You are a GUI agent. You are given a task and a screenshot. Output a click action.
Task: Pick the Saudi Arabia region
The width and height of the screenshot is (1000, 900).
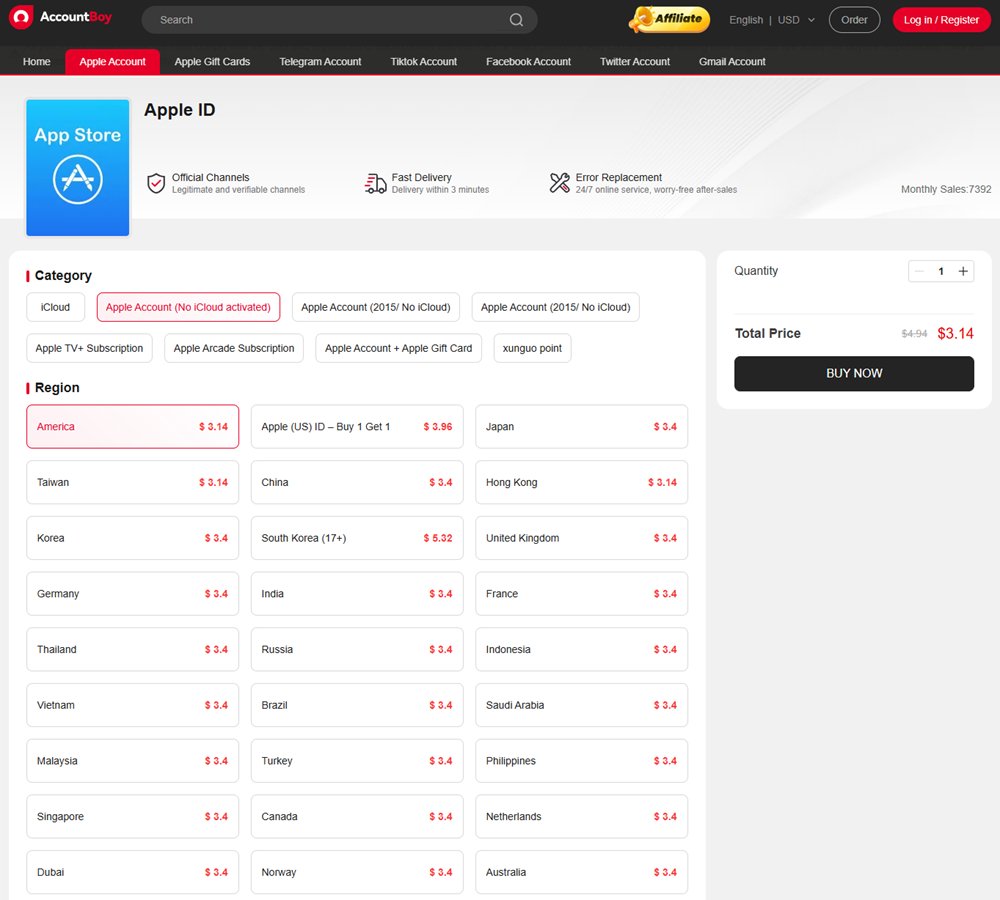[582, 705]
